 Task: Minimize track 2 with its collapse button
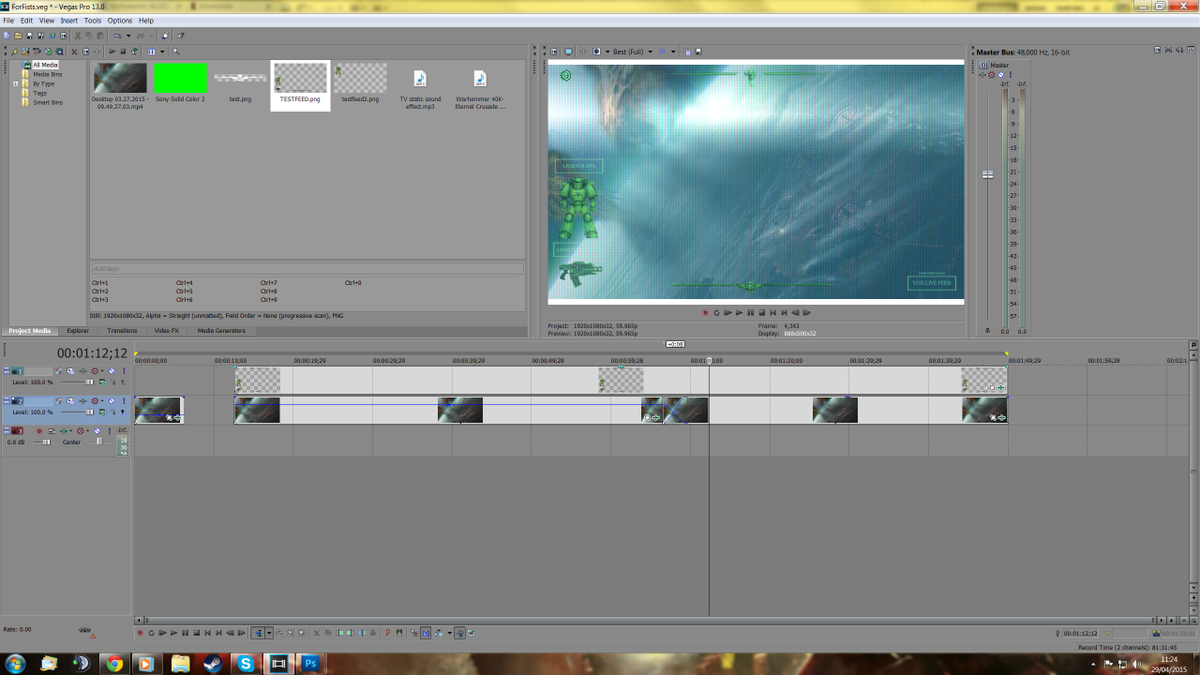coord(6,399)
